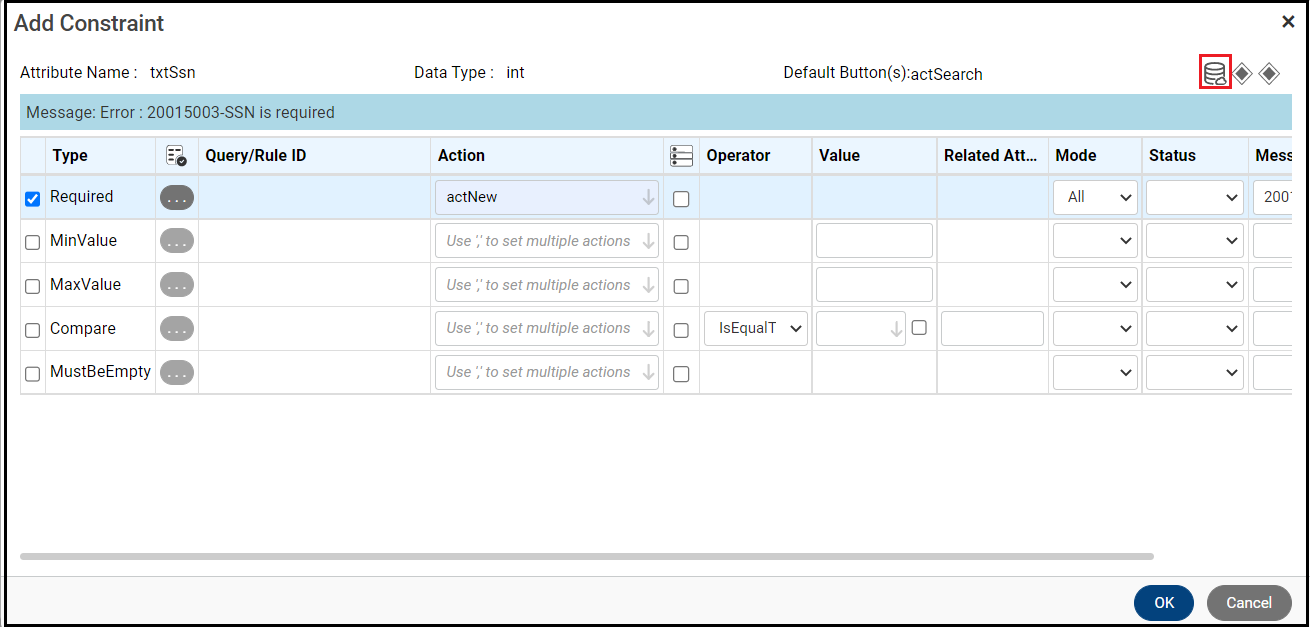
Task: Click the MinValue value input field
Action: click(874, 241)
